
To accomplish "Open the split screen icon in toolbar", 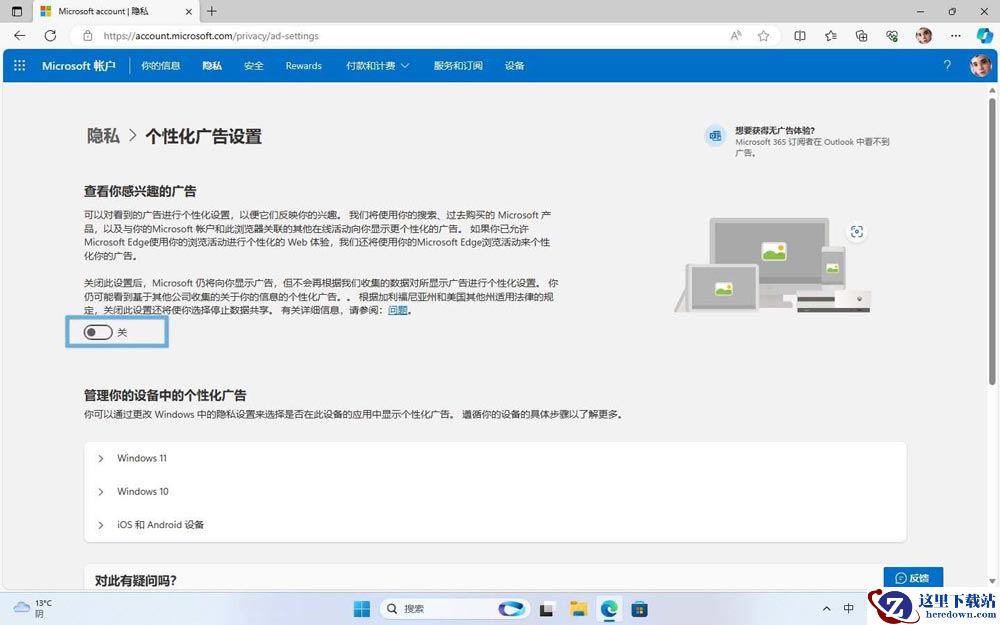I will tap(800, 36).
